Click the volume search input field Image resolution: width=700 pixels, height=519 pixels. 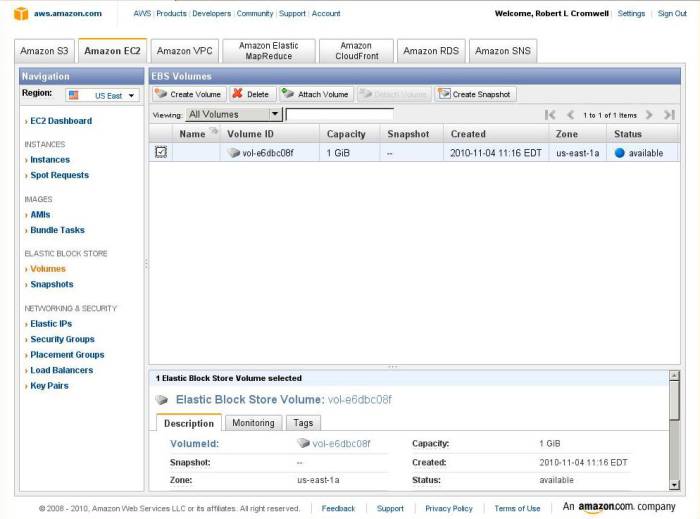(339, 115)
